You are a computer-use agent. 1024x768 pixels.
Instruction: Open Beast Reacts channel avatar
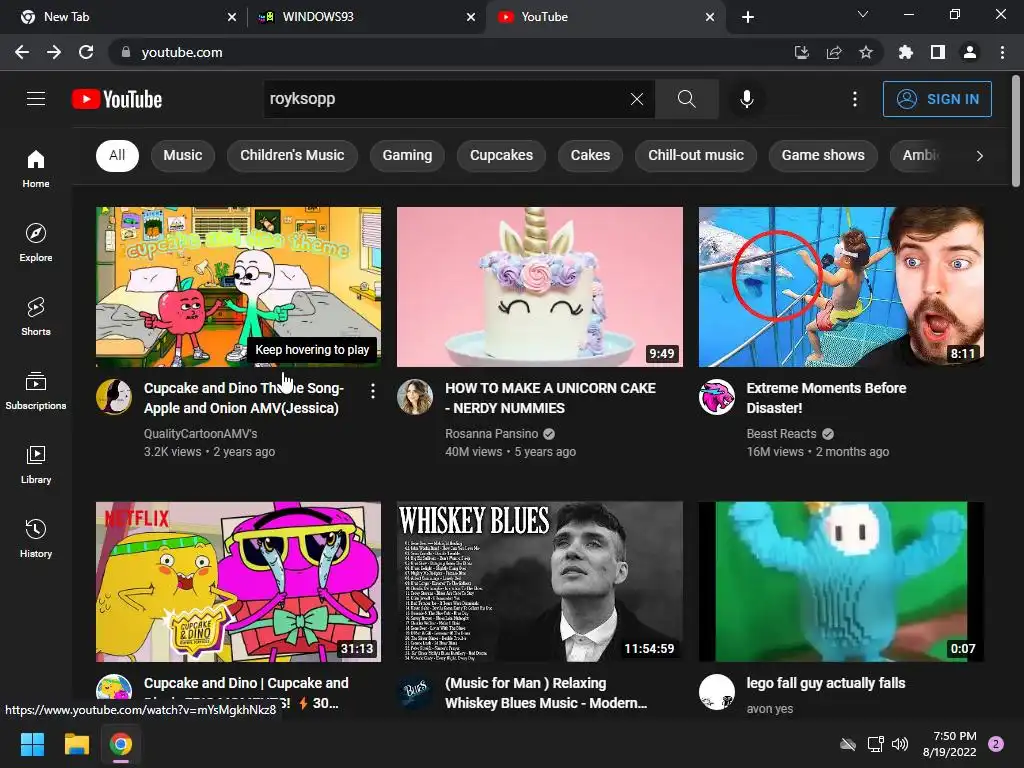pyautogui.click(x=717, y=396)
